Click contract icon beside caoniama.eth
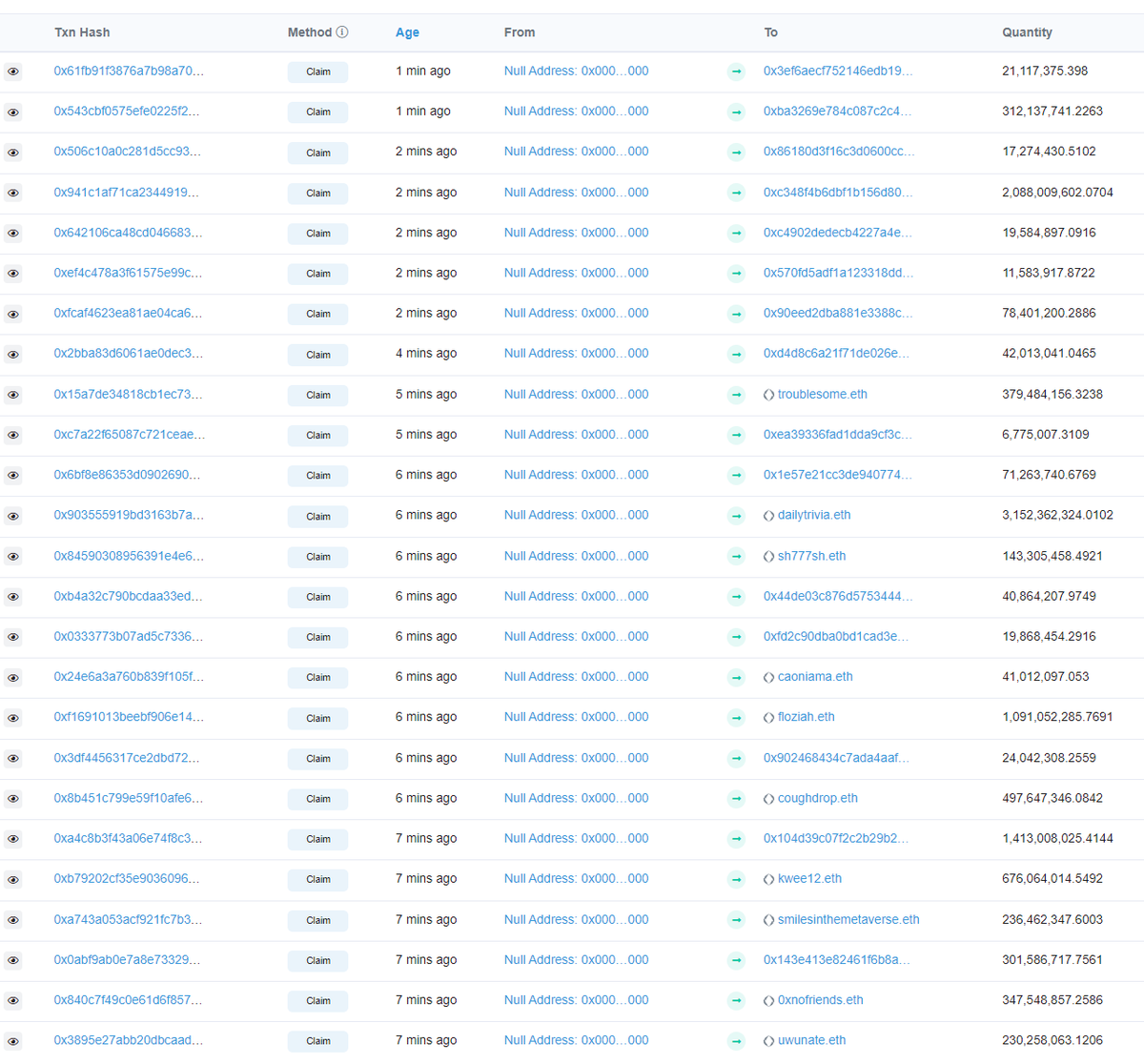This screenshot has width=1144, height=1064. (768, 678)
